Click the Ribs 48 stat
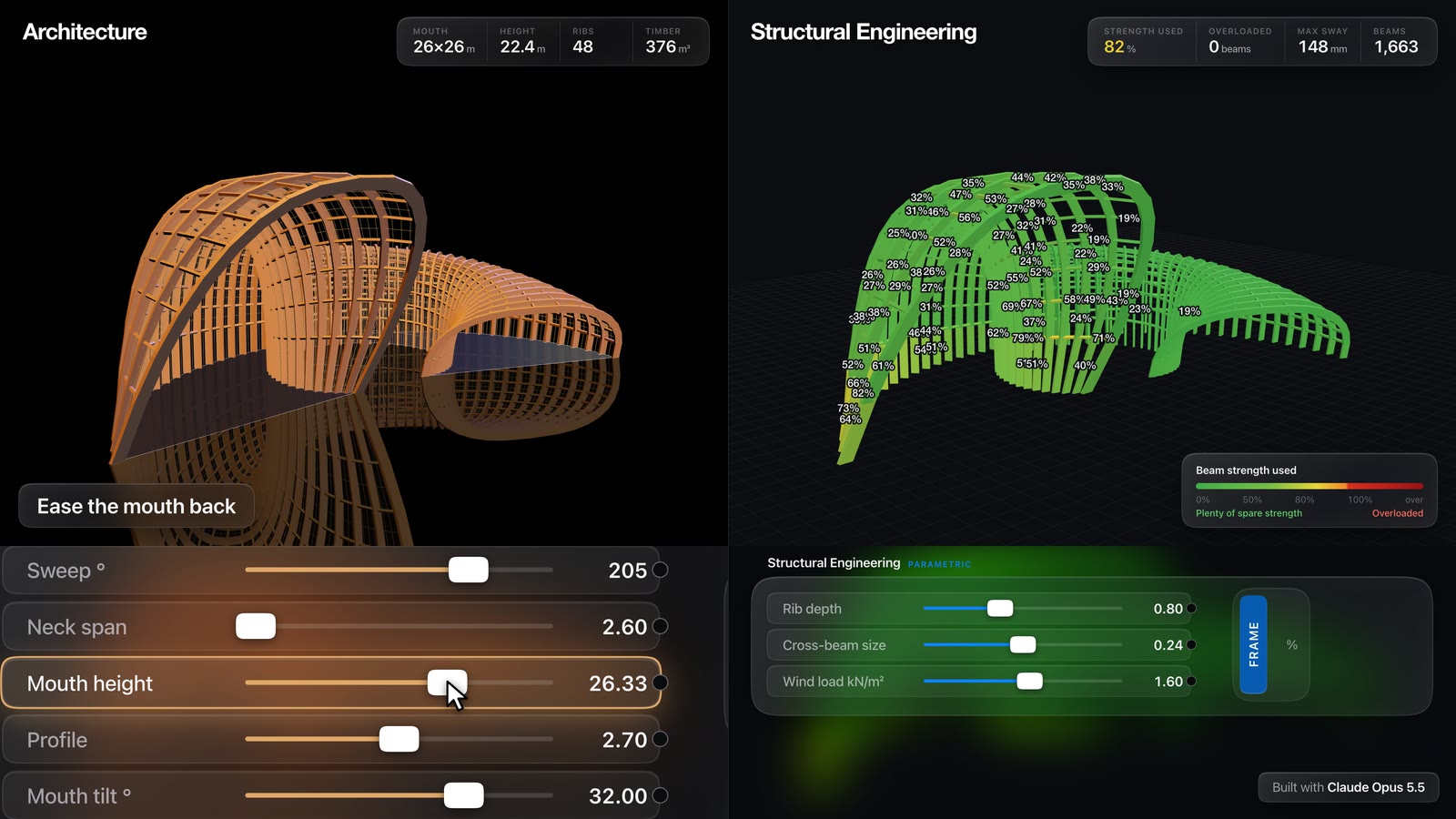1456x819 pixels. (583, 41)
